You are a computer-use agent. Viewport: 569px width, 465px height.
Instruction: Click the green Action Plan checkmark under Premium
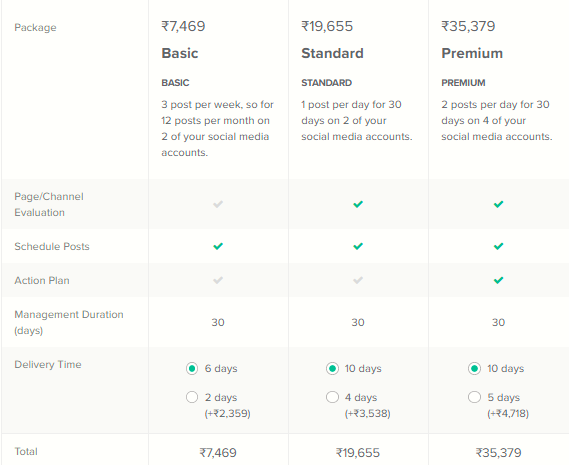pos(498,280)
